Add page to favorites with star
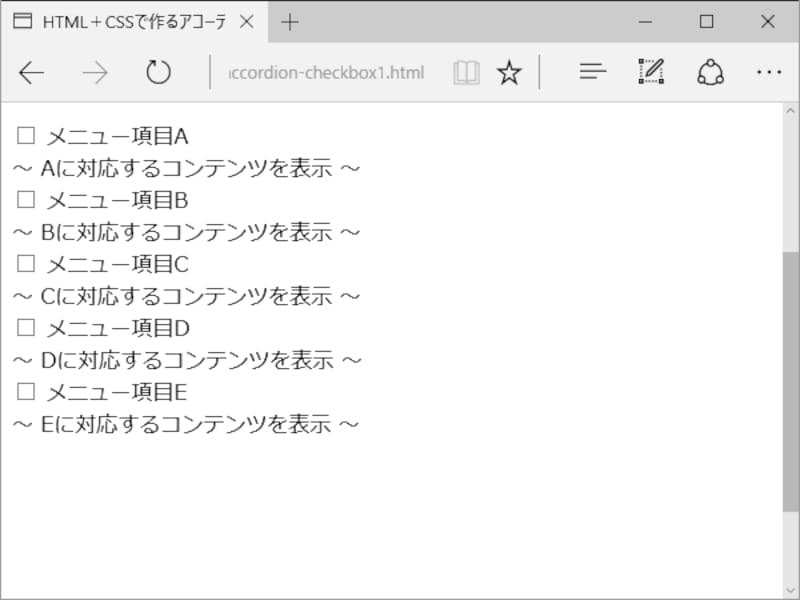 [x=509, y=73]
